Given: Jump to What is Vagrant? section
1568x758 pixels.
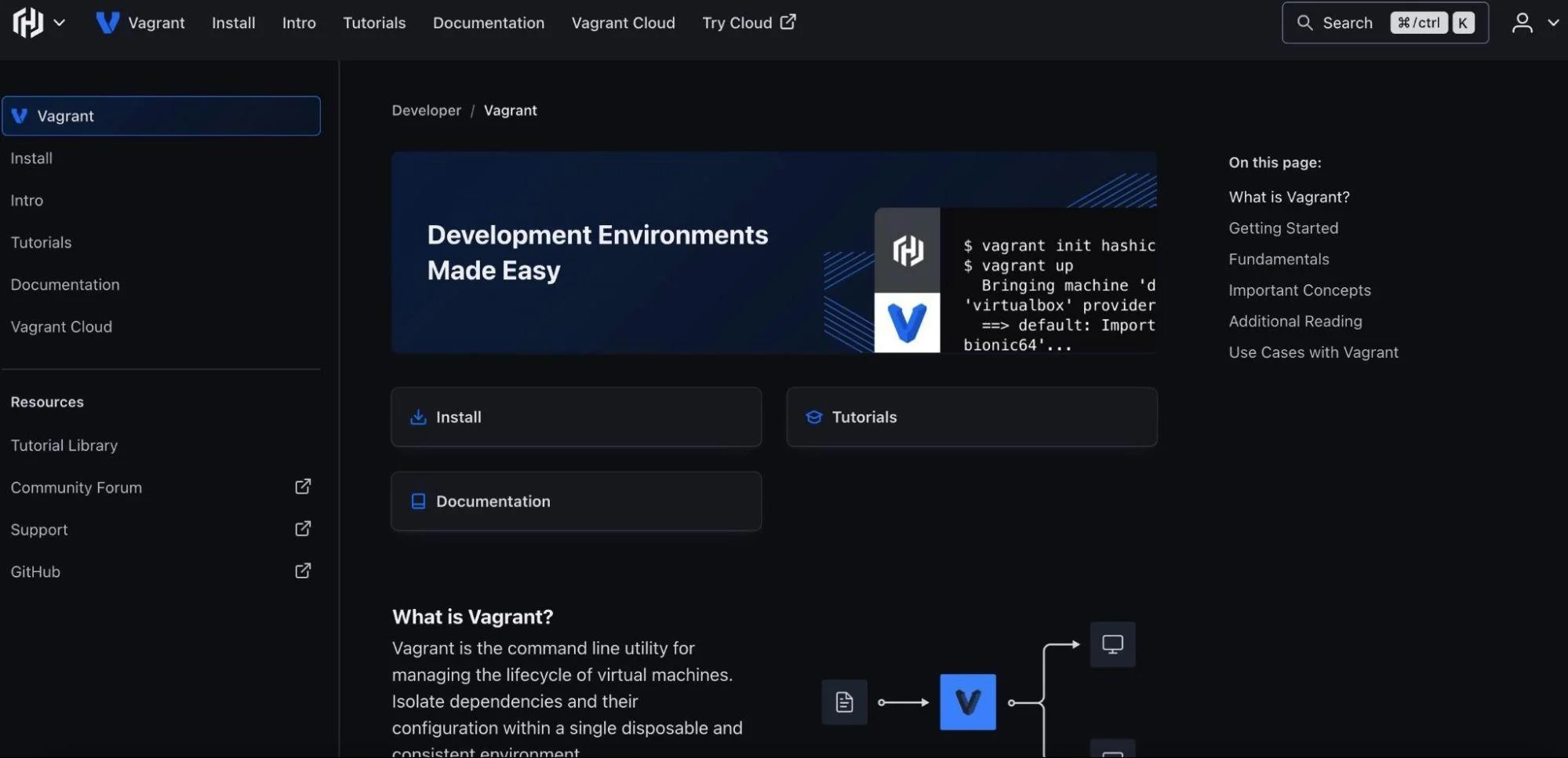Looking at the screenshot, I should point(1289,198).
